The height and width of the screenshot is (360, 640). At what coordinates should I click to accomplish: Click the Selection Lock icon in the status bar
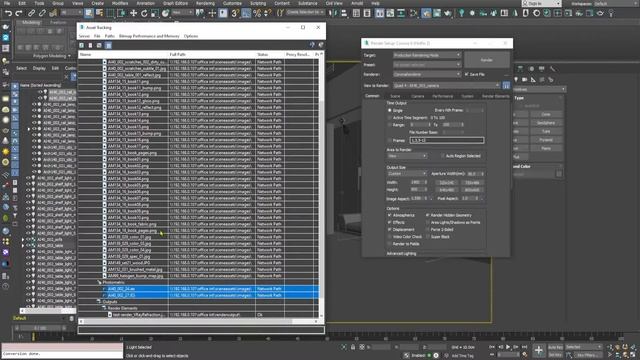click(x=353, y=347)
